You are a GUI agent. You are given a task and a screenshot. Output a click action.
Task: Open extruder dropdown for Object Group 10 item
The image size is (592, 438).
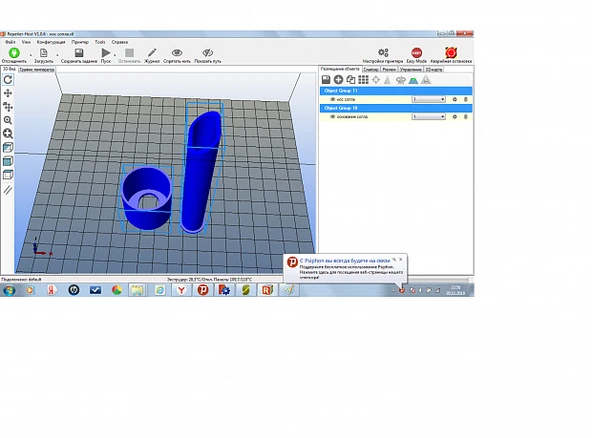pyautogui.click(x=429, y=117)
